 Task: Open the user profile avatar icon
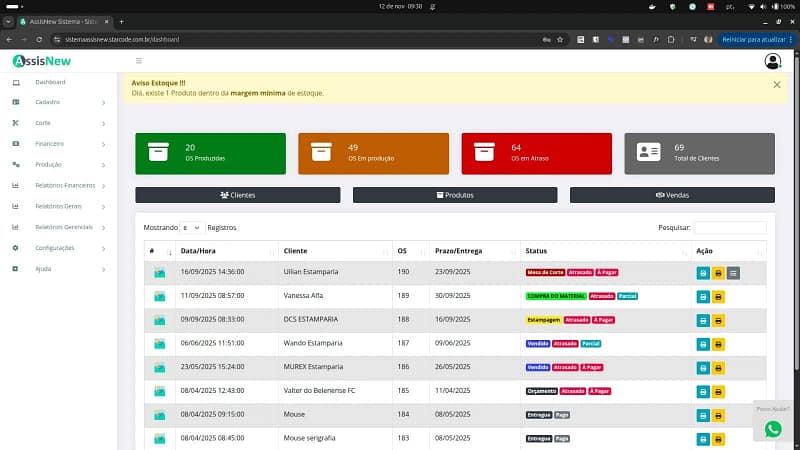coord(773,61)
